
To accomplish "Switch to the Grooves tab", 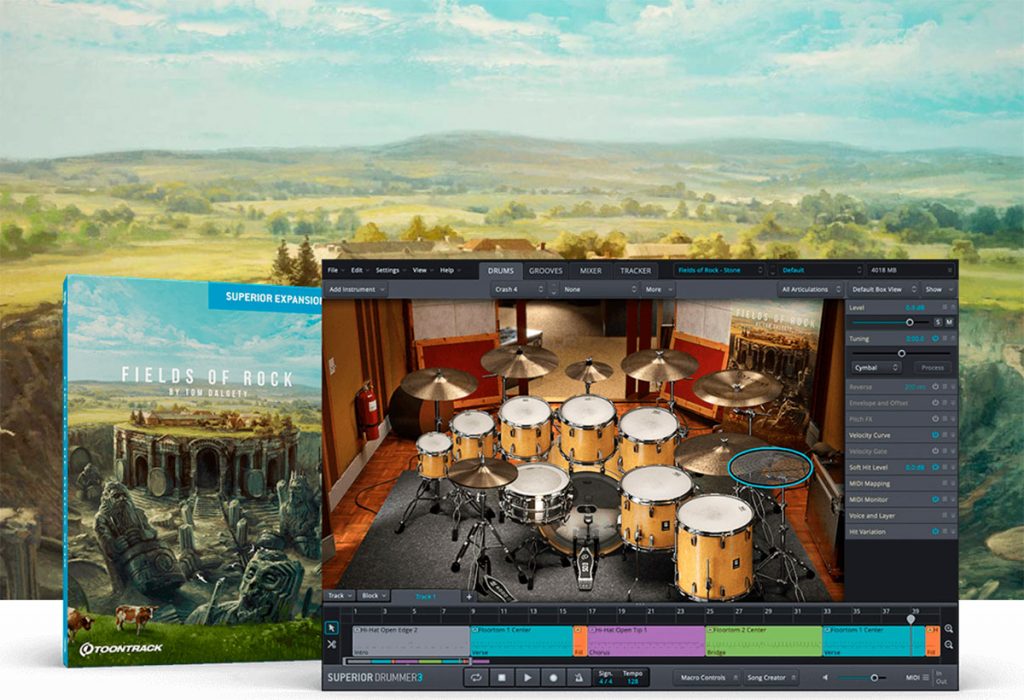I will 545,270.
